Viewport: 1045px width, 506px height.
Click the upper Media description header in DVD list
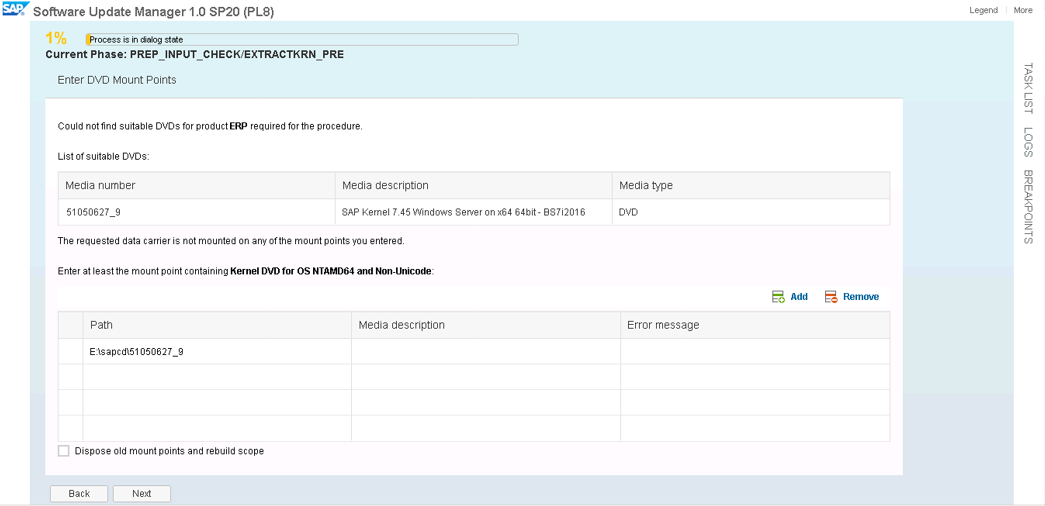pos(473,185)
